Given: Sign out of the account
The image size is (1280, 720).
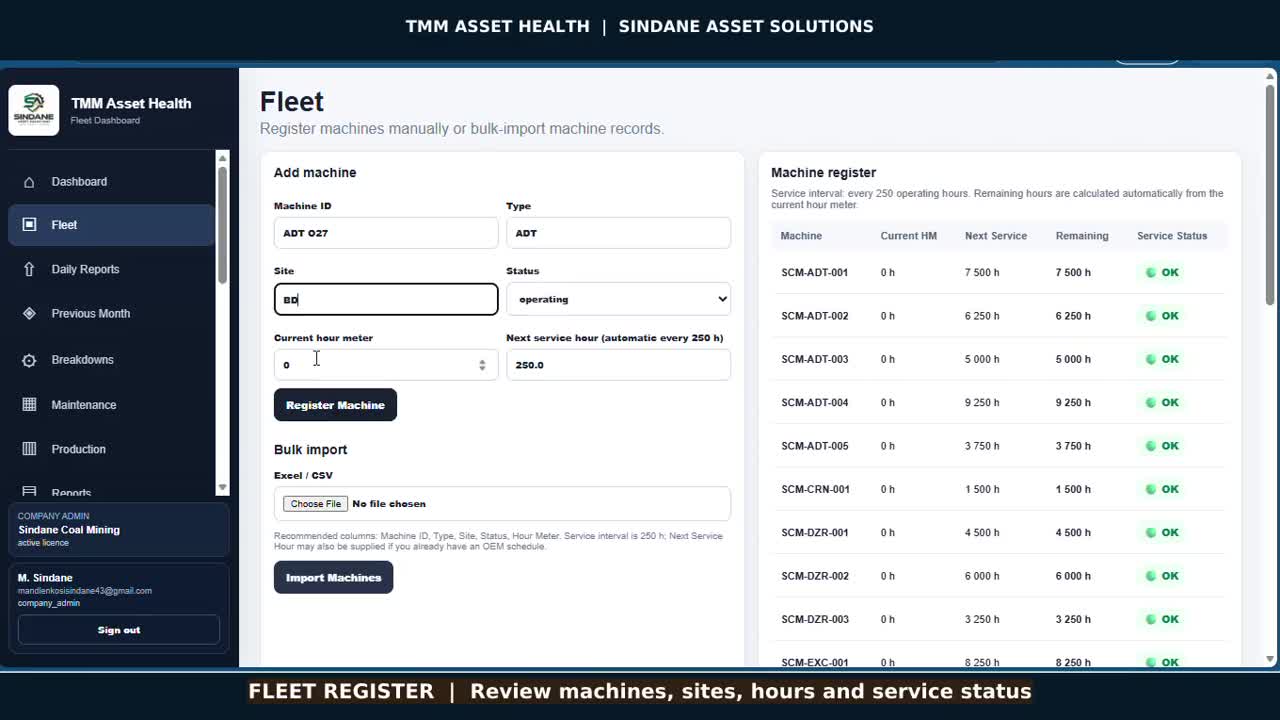Looking at the screenshot, I should tap(119, 630).
